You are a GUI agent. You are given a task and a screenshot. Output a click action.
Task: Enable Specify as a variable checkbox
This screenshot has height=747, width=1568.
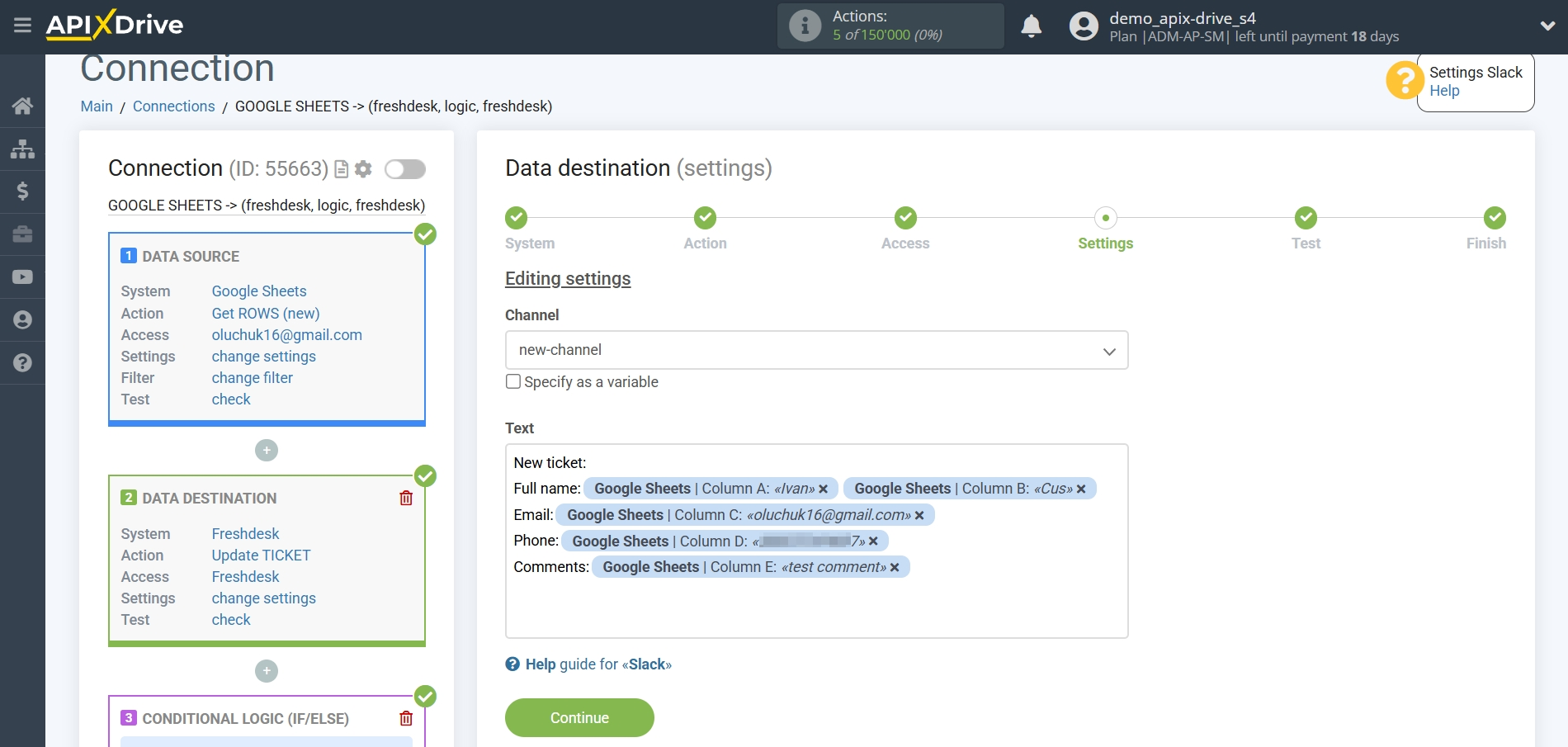(x=513, y=381)
